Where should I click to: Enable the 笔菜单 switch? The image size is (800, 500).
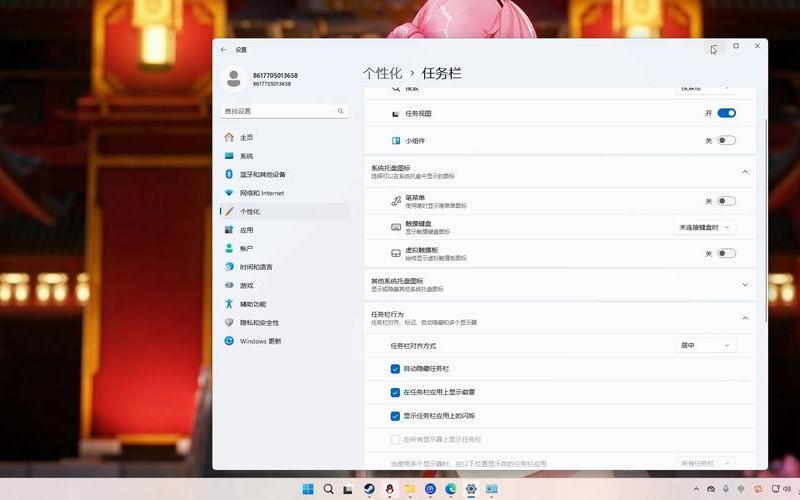tap(727, 201)
